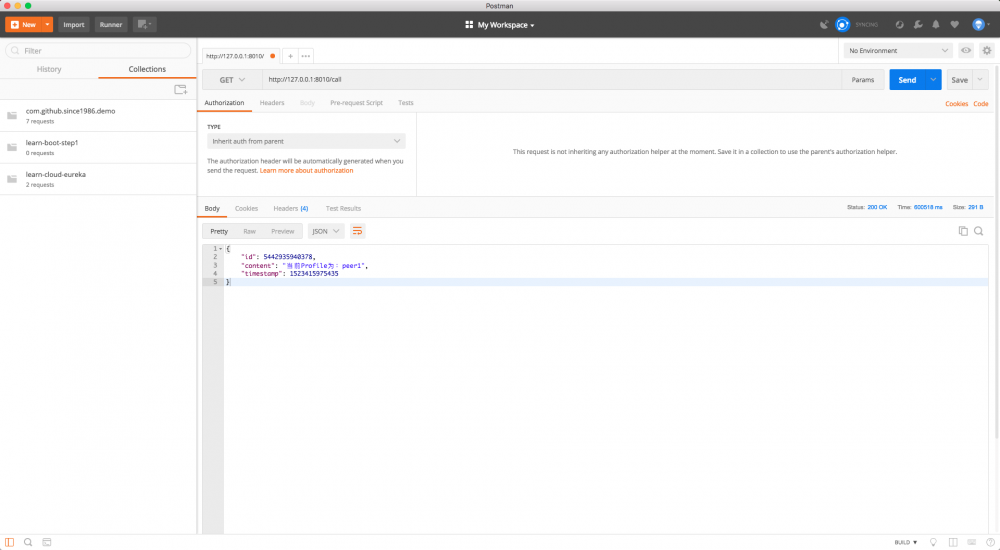Image resolution: width=1000 pixels, height=550 pixels.
Task: Switch to the History tab
Action: point(49,69)
